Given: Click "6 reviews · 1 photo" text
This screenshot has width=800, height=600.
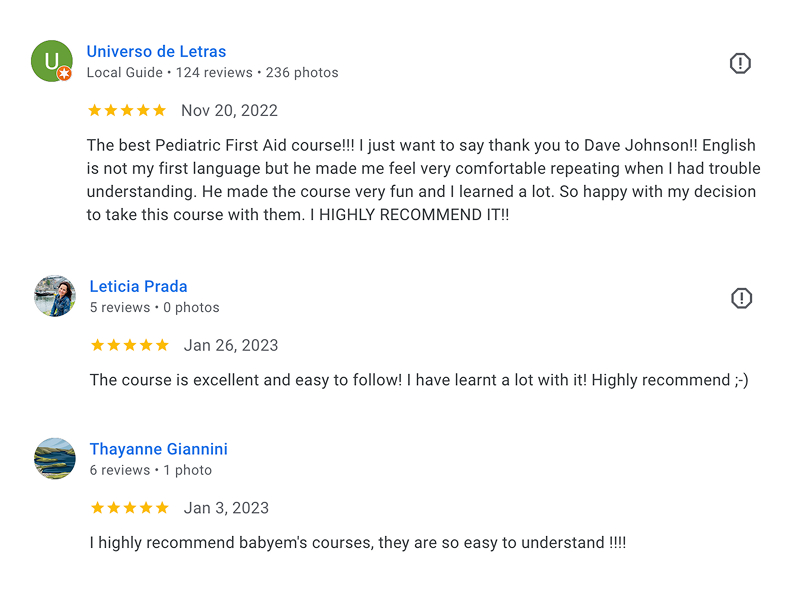Looking at the screenshot, I should pos(151,470).
